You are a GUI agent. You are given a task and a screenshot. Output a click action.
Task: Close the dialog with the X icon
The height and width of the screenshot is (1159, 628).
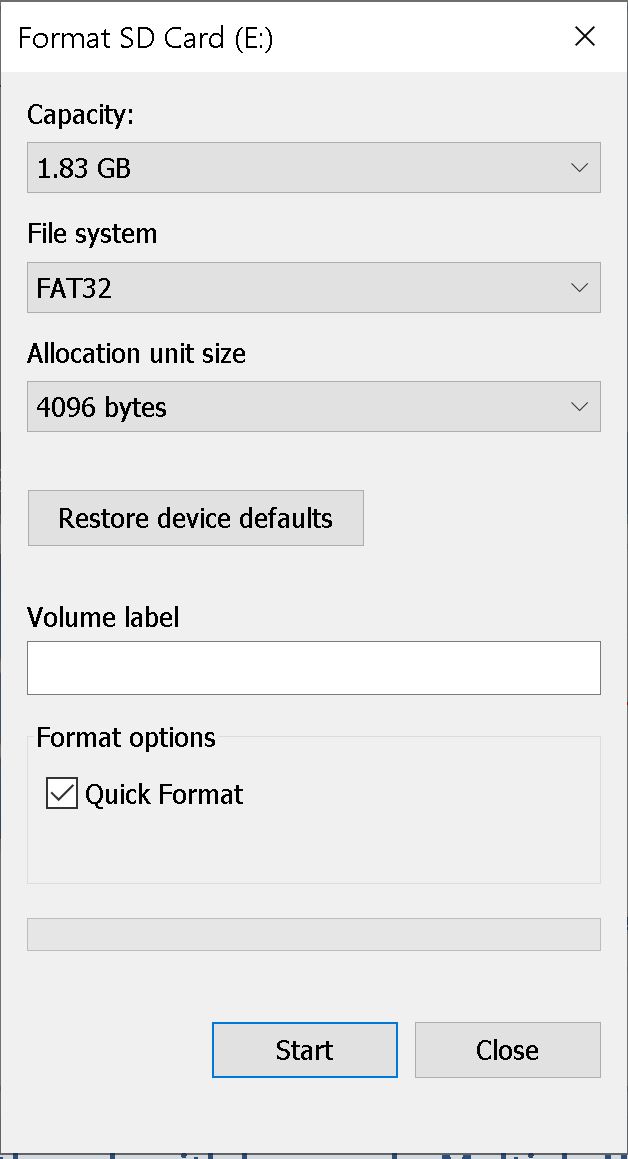(584, 37)
